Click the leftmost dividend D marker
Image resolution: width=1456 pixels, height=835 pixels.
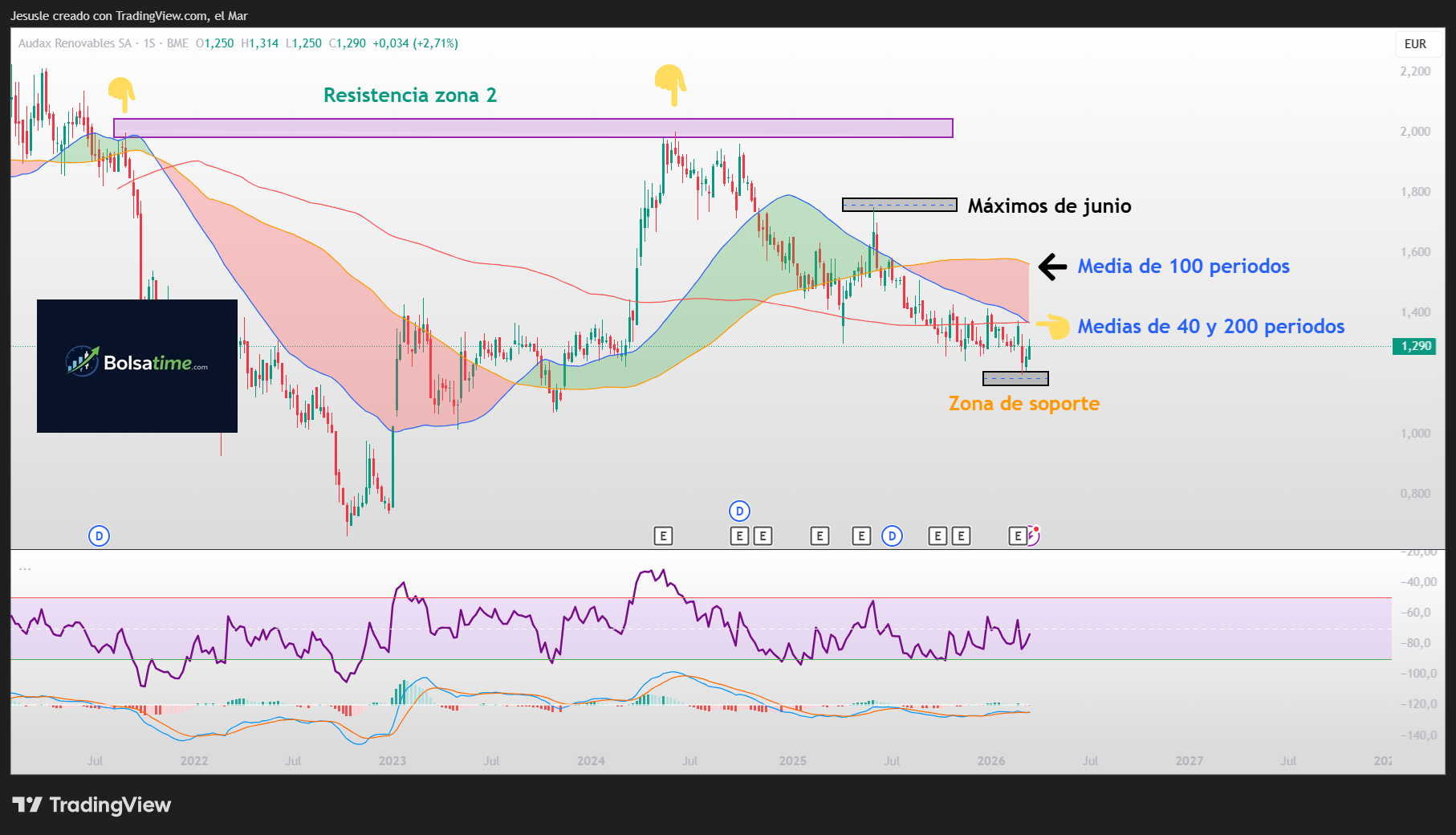tap(99, 536)
